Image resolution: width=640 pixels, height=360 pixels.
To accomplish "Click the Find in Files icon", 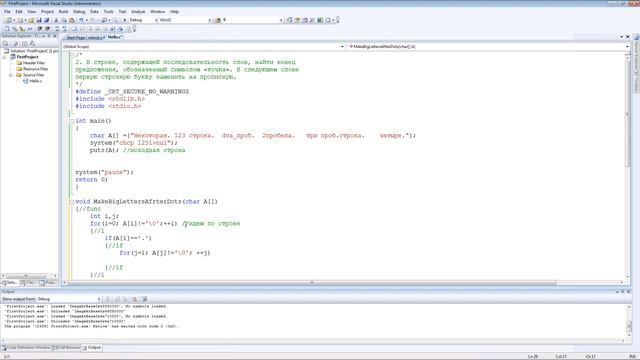I will (x=218, y=20).
